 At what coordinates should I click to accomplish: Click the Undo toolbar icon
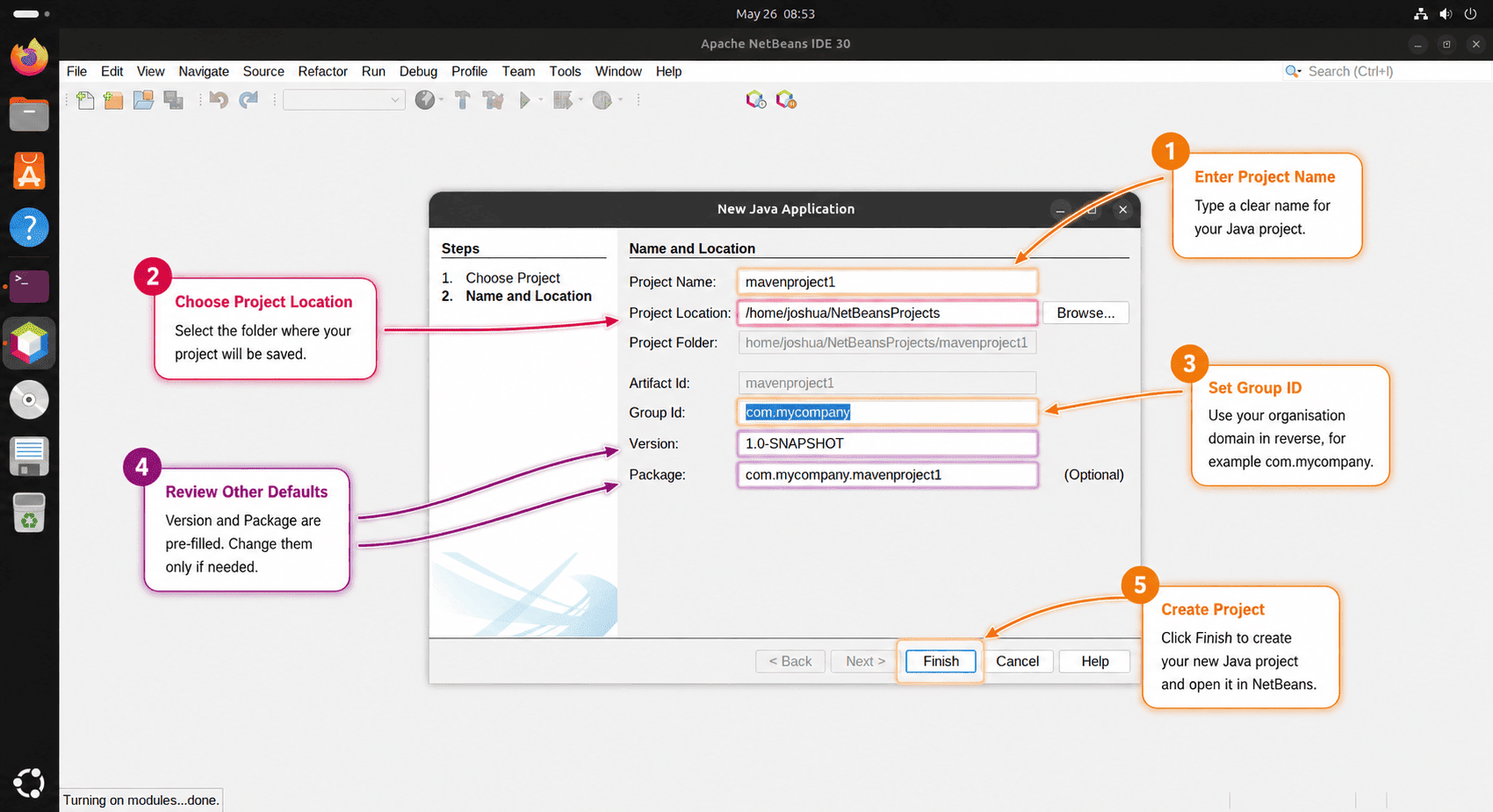click(x=219, y=100)
